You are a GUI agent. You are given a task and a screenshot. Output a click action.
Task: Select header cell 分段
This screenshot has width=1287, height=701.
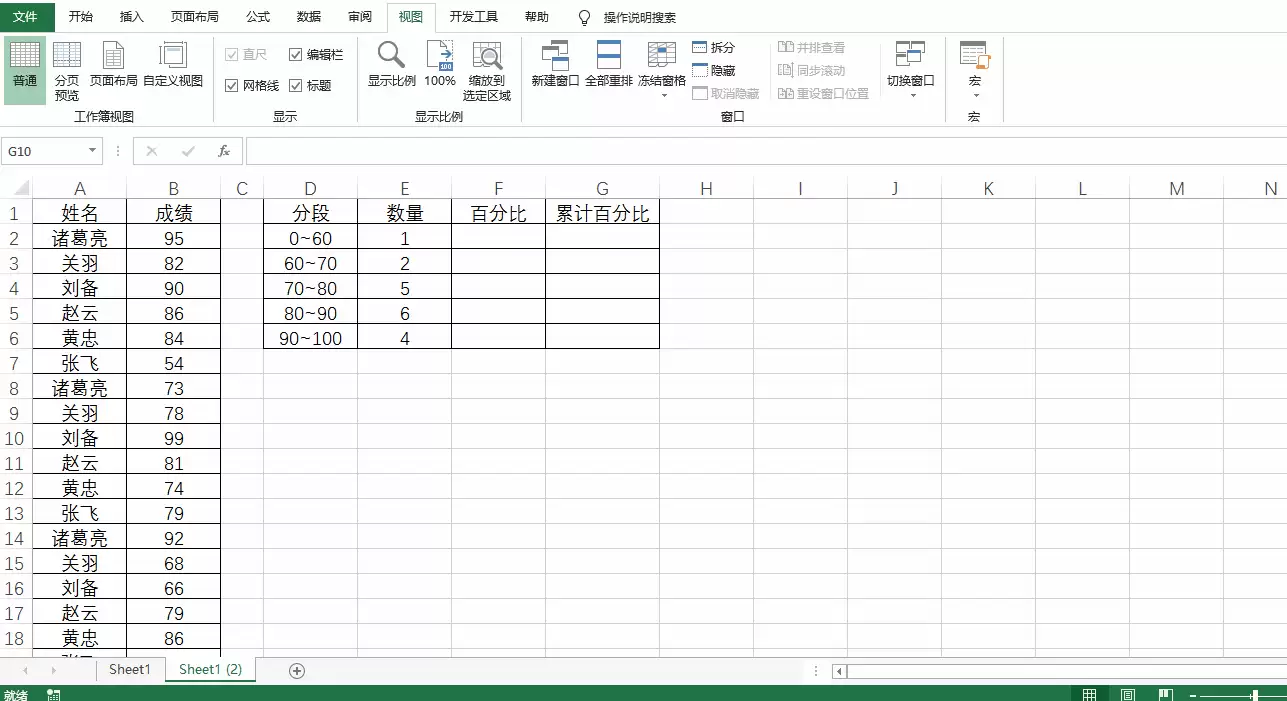coord(310,213)
